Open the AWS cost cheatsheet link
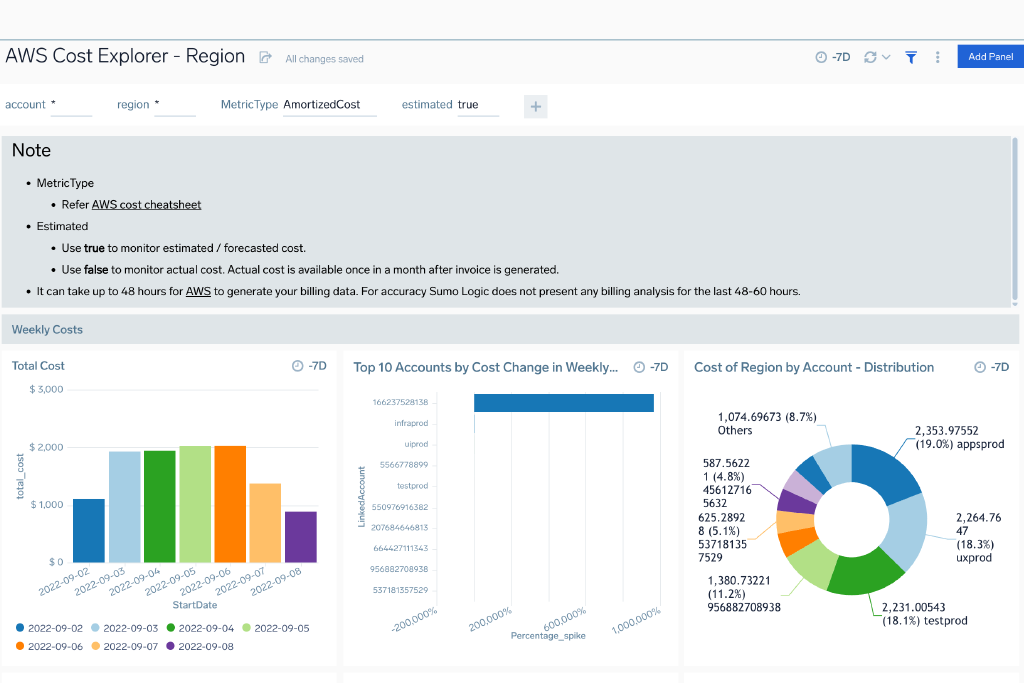The image size is (1024, 683). point(146,204)
